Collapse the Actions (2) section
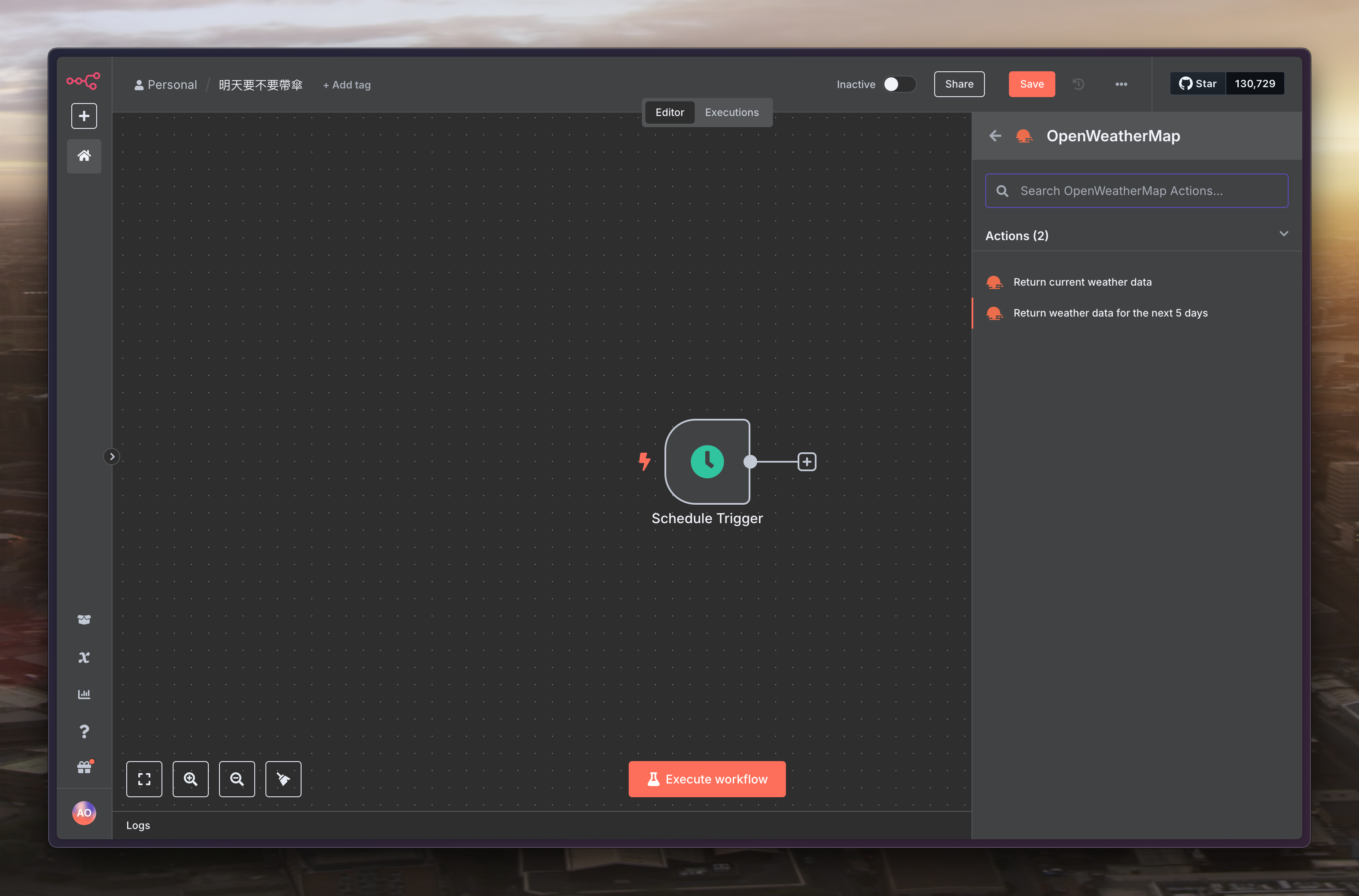The image size is (1359, 896). 1283,234
